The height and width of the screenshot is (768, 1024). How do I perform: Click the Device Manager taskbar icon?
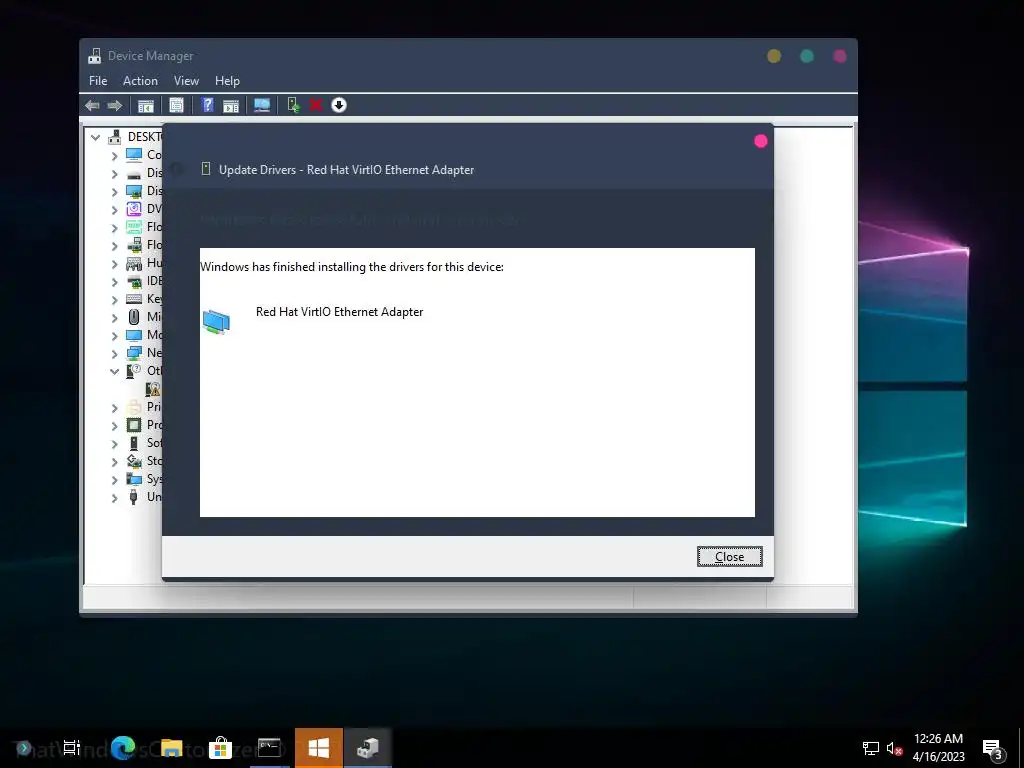[368, 748]
